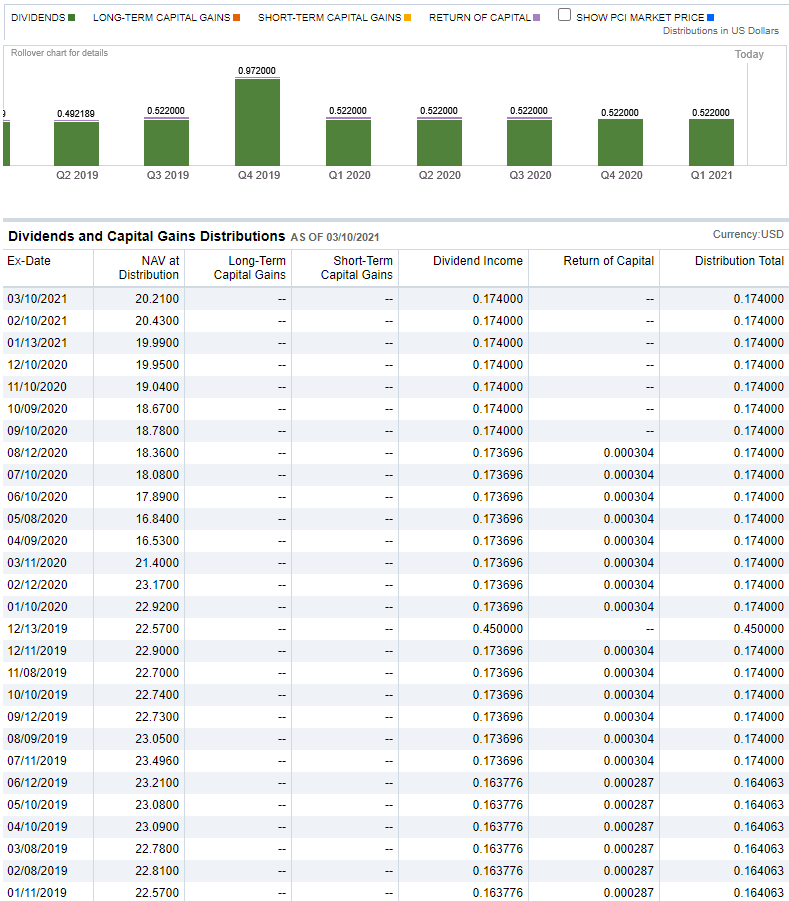Click the 01/11/2019 ex-date cell
The image size is (789, 901).
coord(37,893)
